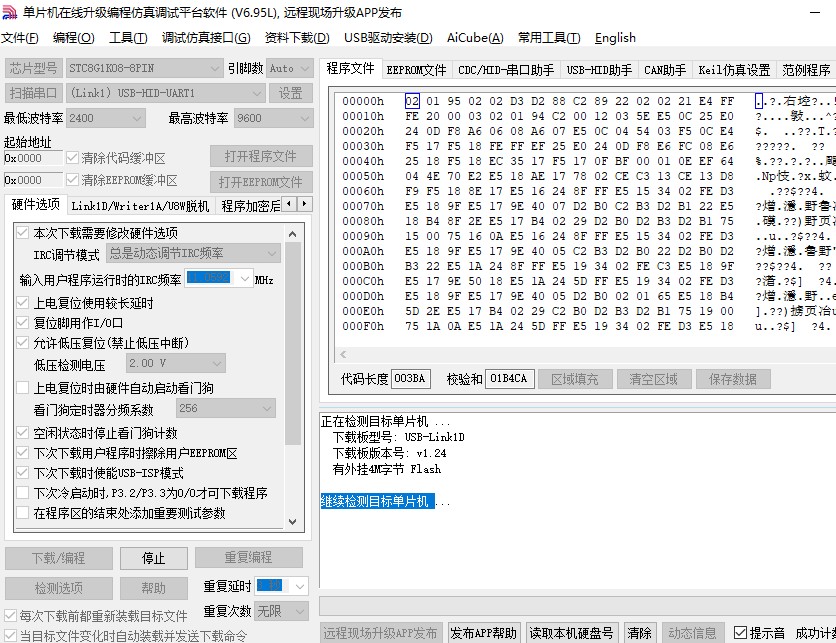Click highlighted 继续检测目标单片机 log line
The image size is (836, 643).
[377, 501]
